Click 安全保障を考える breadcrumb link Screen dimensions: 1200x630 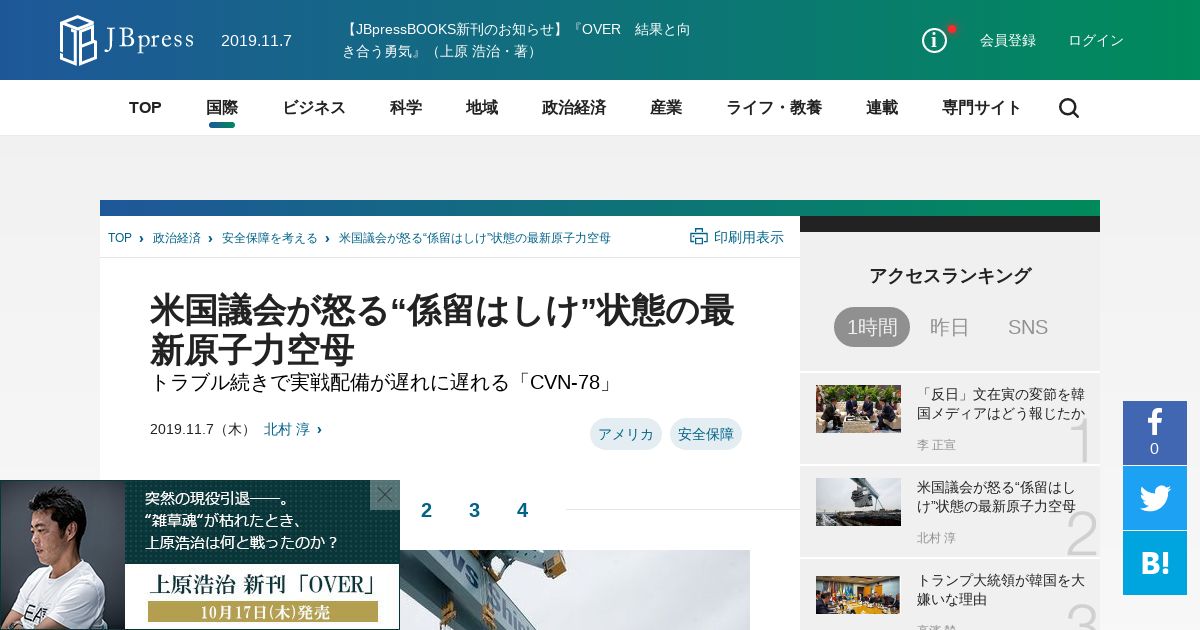coord(270,238)
